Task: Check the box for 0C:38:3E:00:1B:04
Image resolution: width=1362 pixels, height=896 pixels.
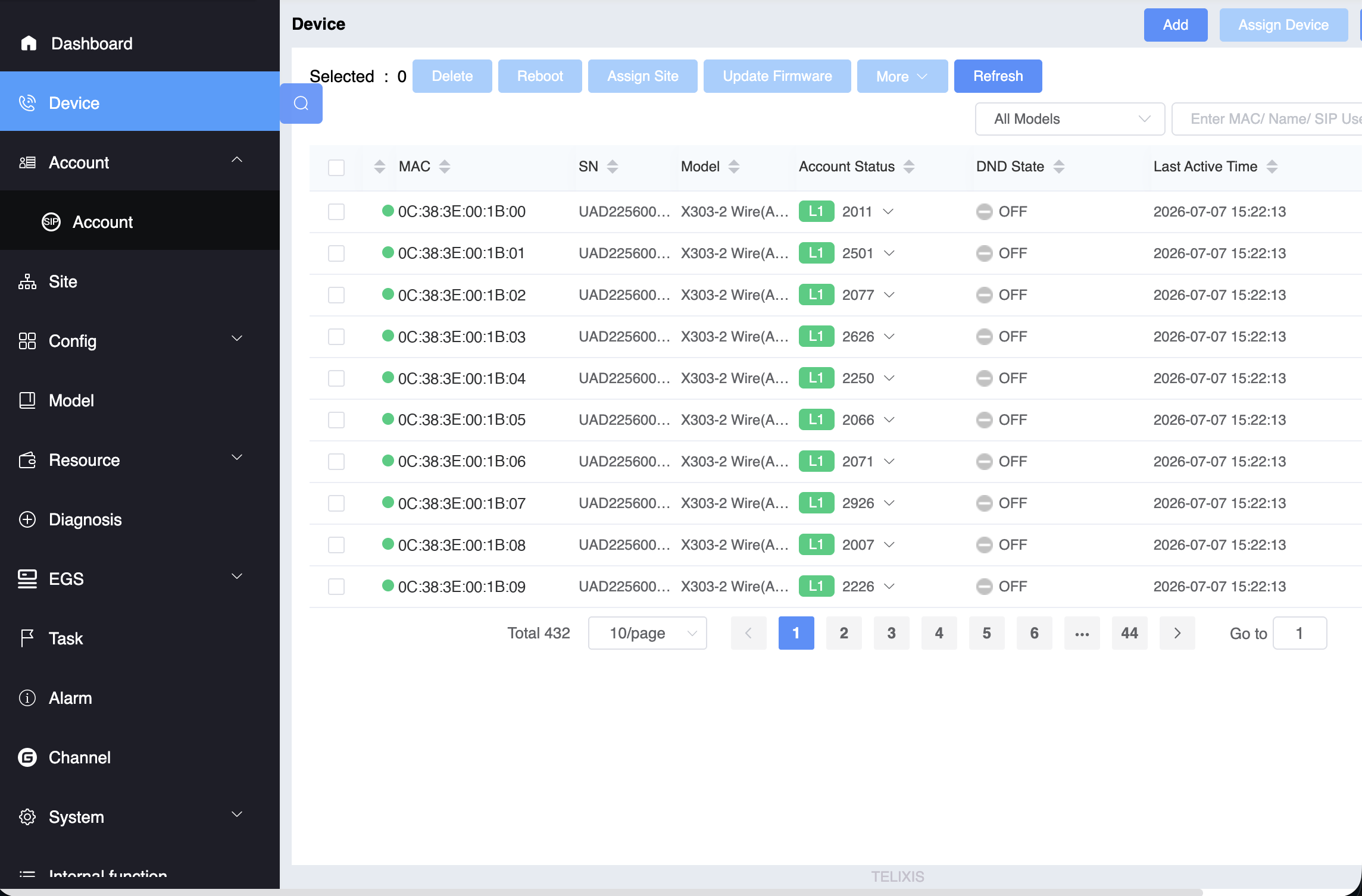Action: coord(336,378)
